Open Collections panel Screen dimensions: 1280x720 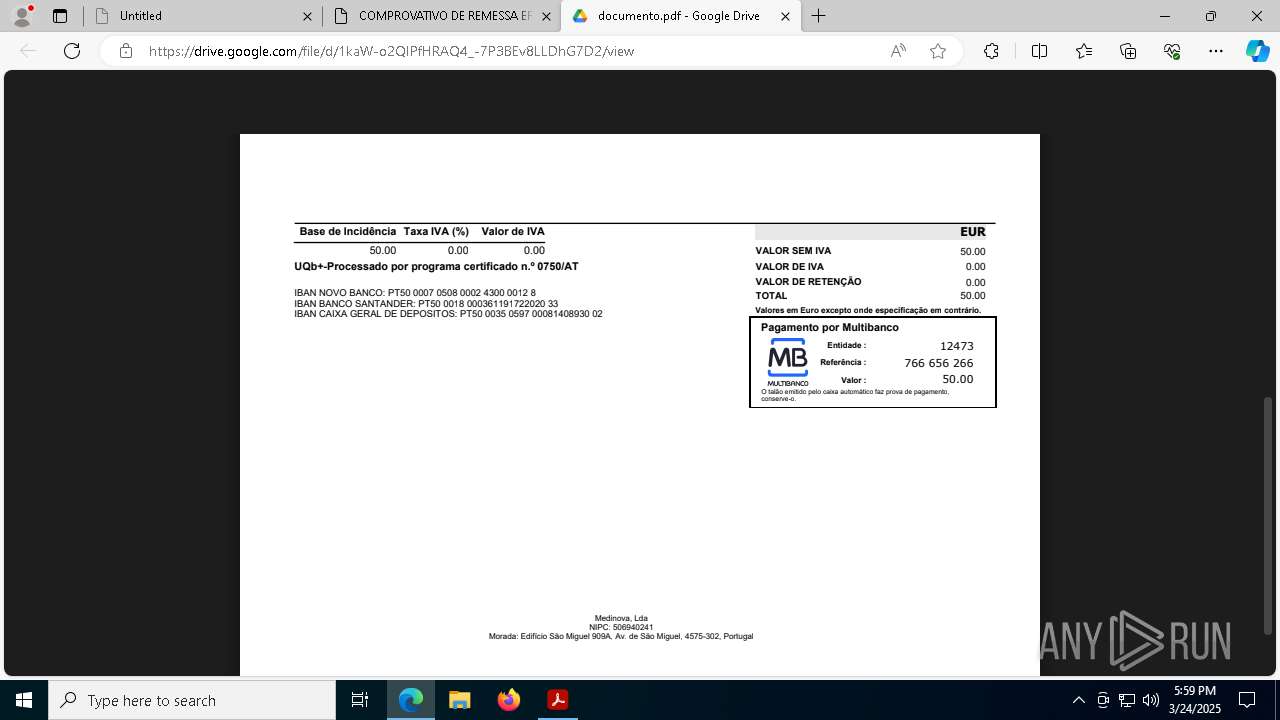[1128, 51]
